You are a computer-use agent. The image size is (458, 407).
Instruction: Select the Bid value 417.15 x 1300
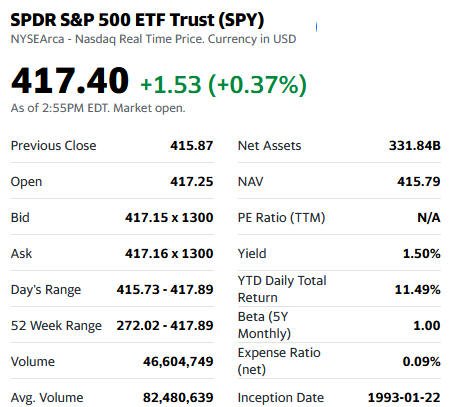coord(169,218)
